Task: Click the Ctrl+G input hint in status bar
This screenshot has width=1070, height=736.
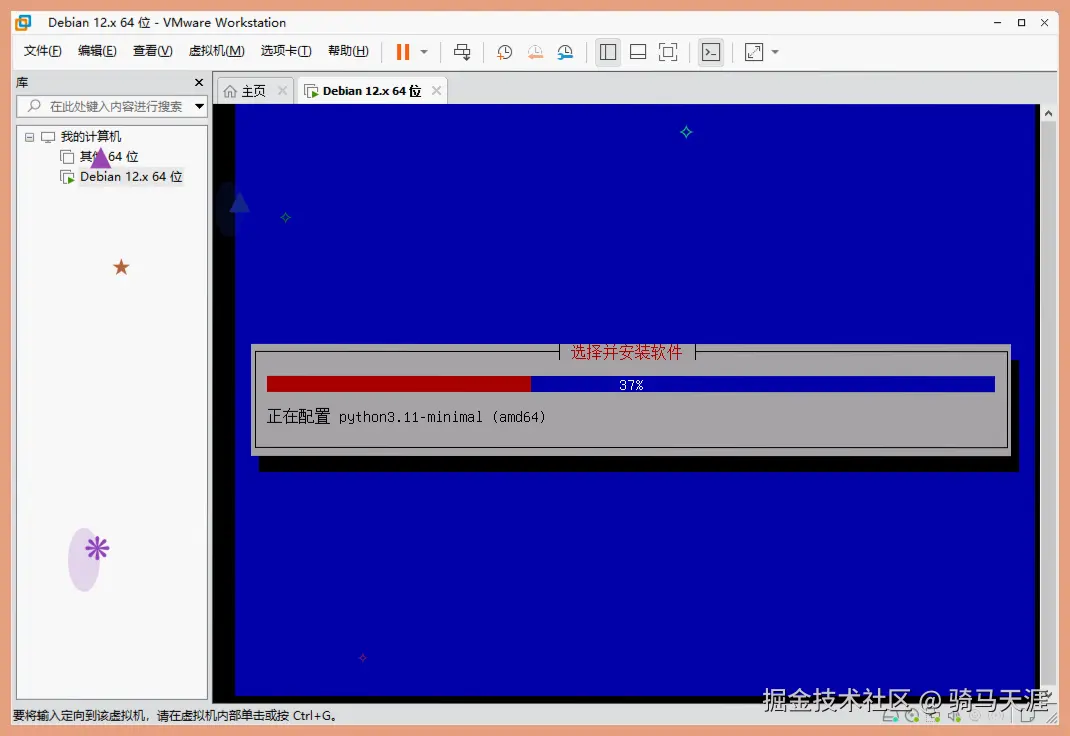Action: pyautogui.click(x=174, y=716)
